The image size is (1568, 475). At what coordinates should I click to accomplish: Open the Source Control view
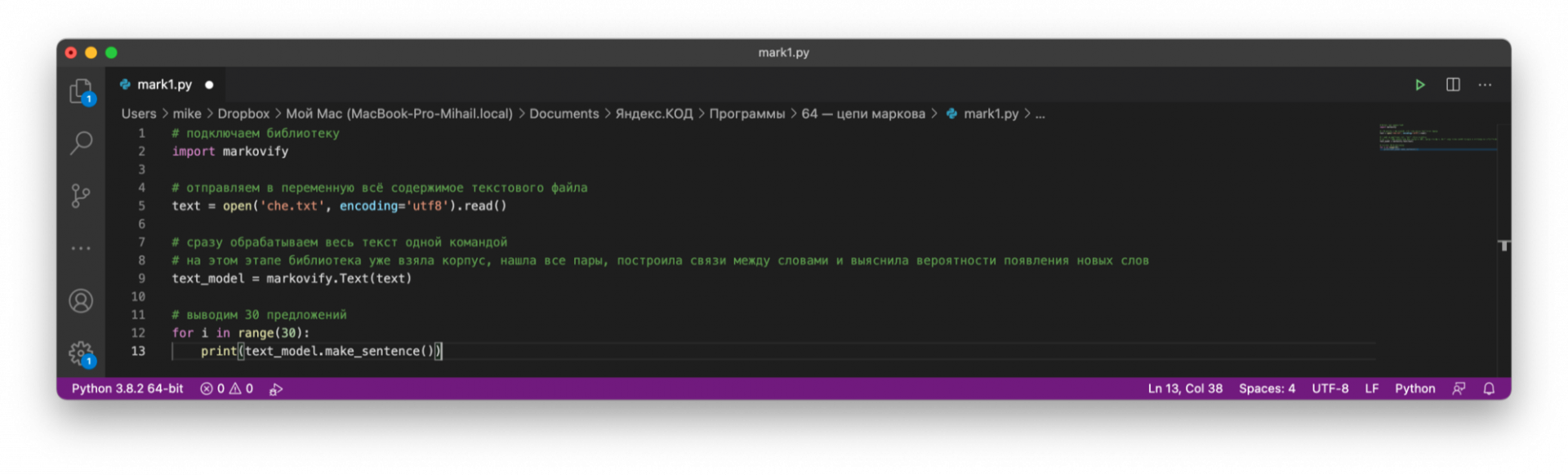[x=81, y=195]
